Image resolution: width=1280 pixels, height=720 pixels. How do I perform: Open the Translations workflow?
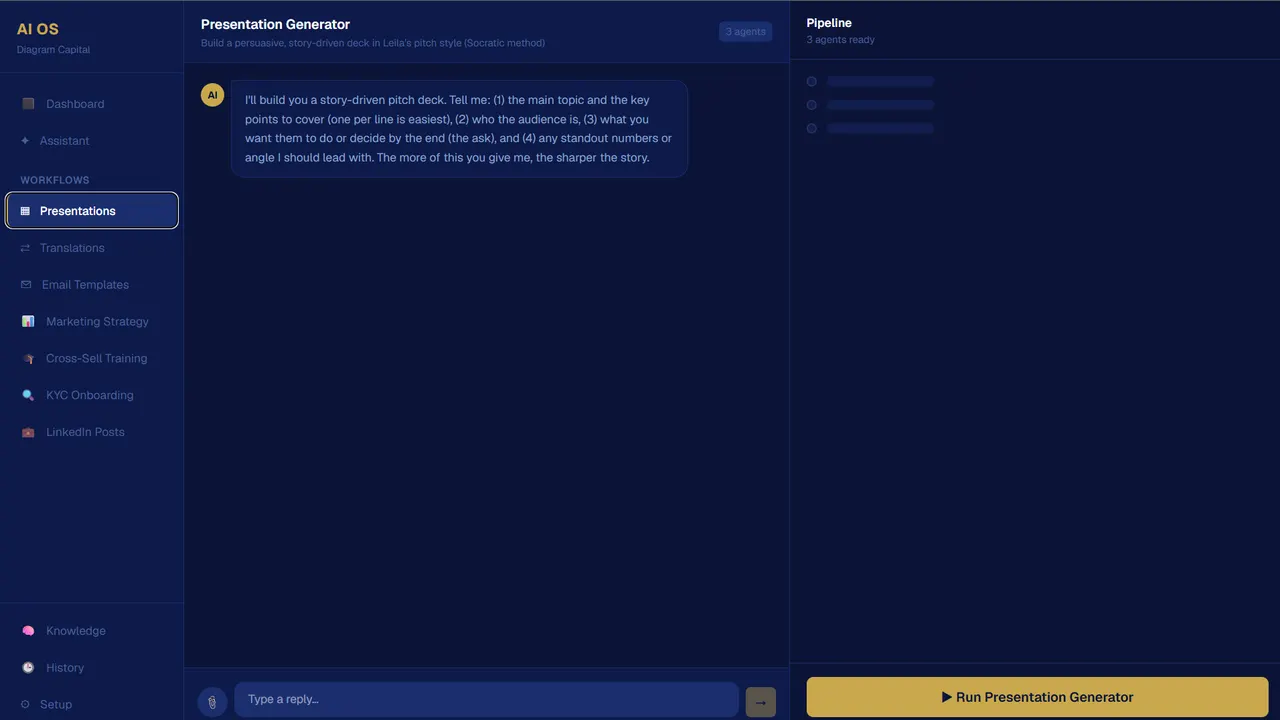(92, 248)
